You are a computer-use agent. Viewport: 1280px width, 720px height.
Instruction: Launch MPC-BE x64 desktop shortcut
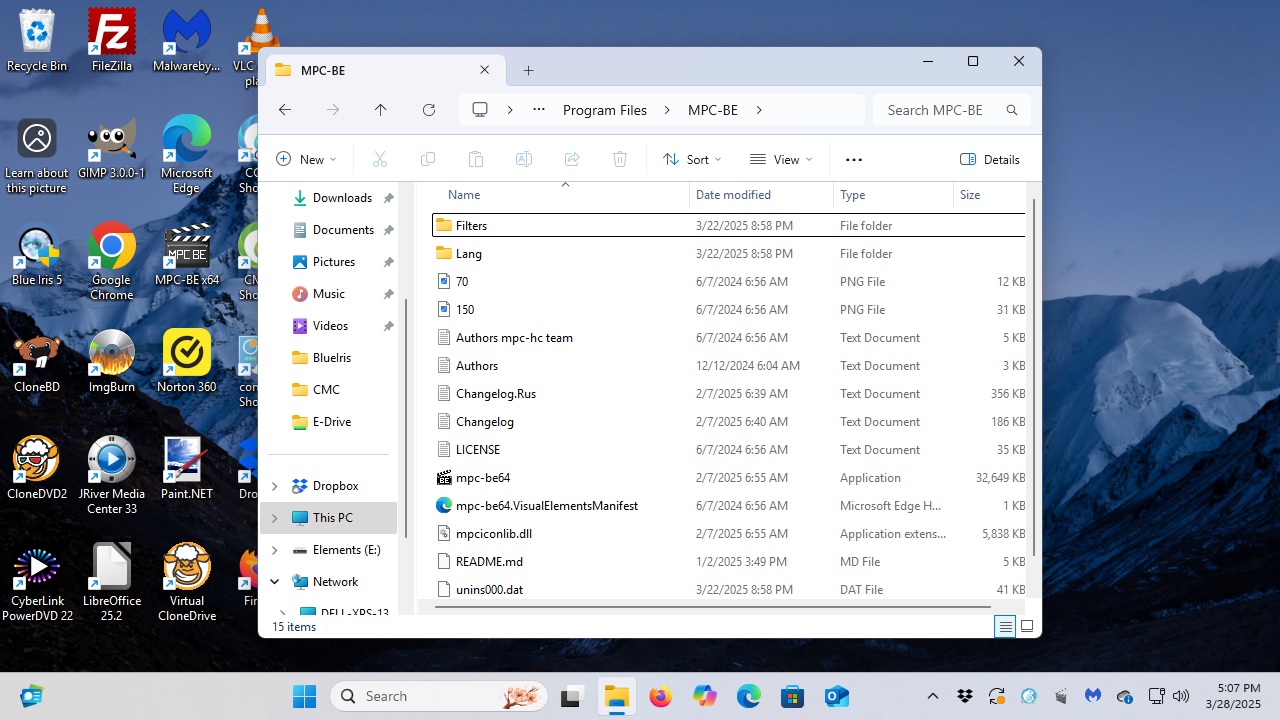tap(186, 255)
